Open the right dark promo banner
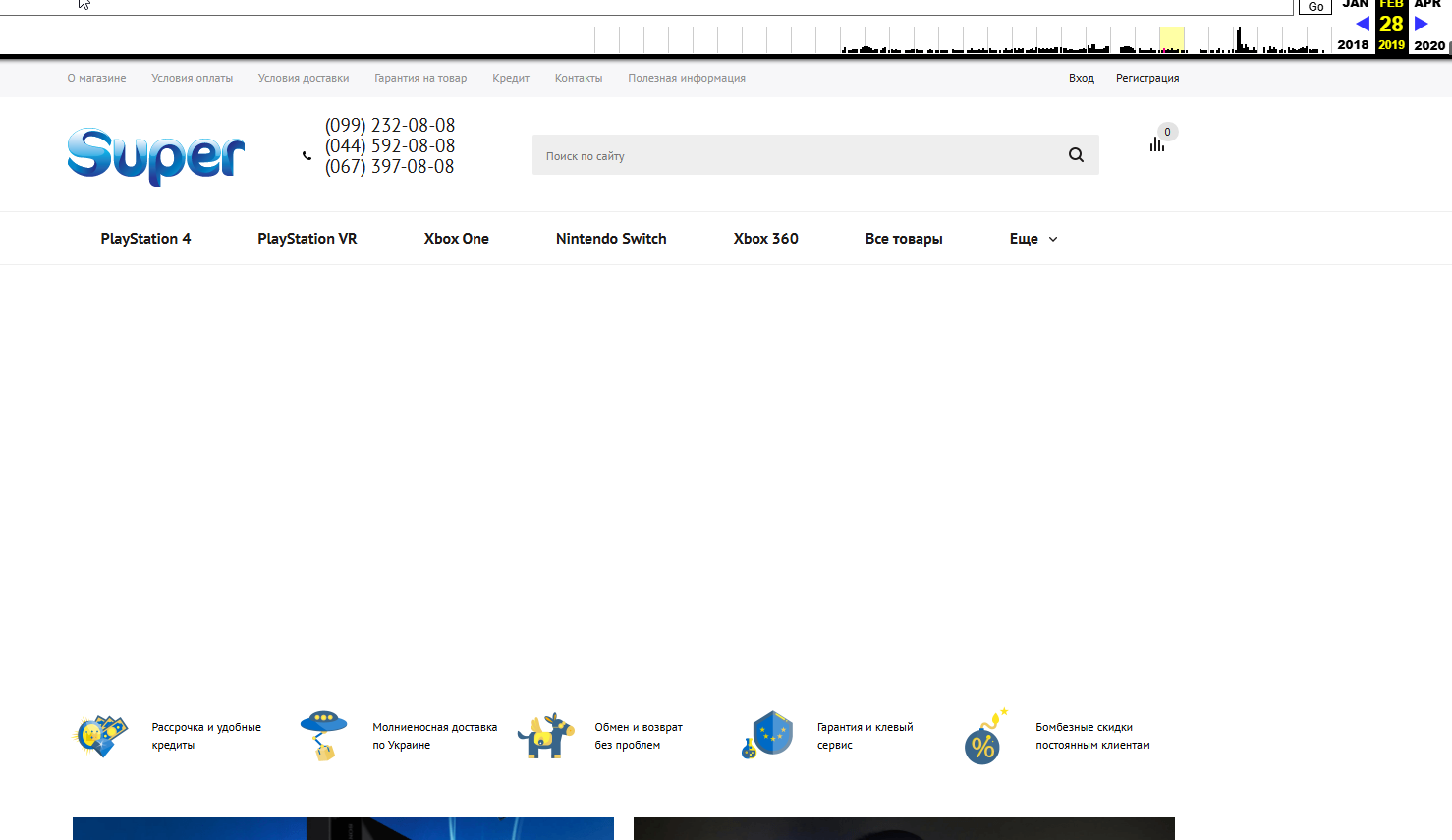Image resolution: width=1452 pixels, height=840 pixels. (x=904, y=828)
